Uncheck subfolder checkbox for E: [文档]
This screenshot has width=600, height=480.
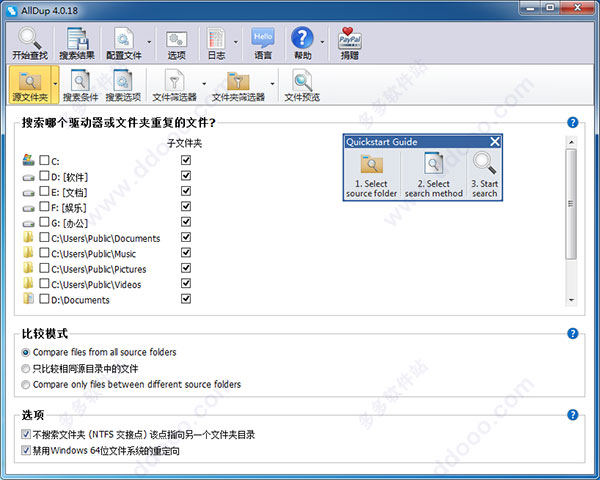186,191
